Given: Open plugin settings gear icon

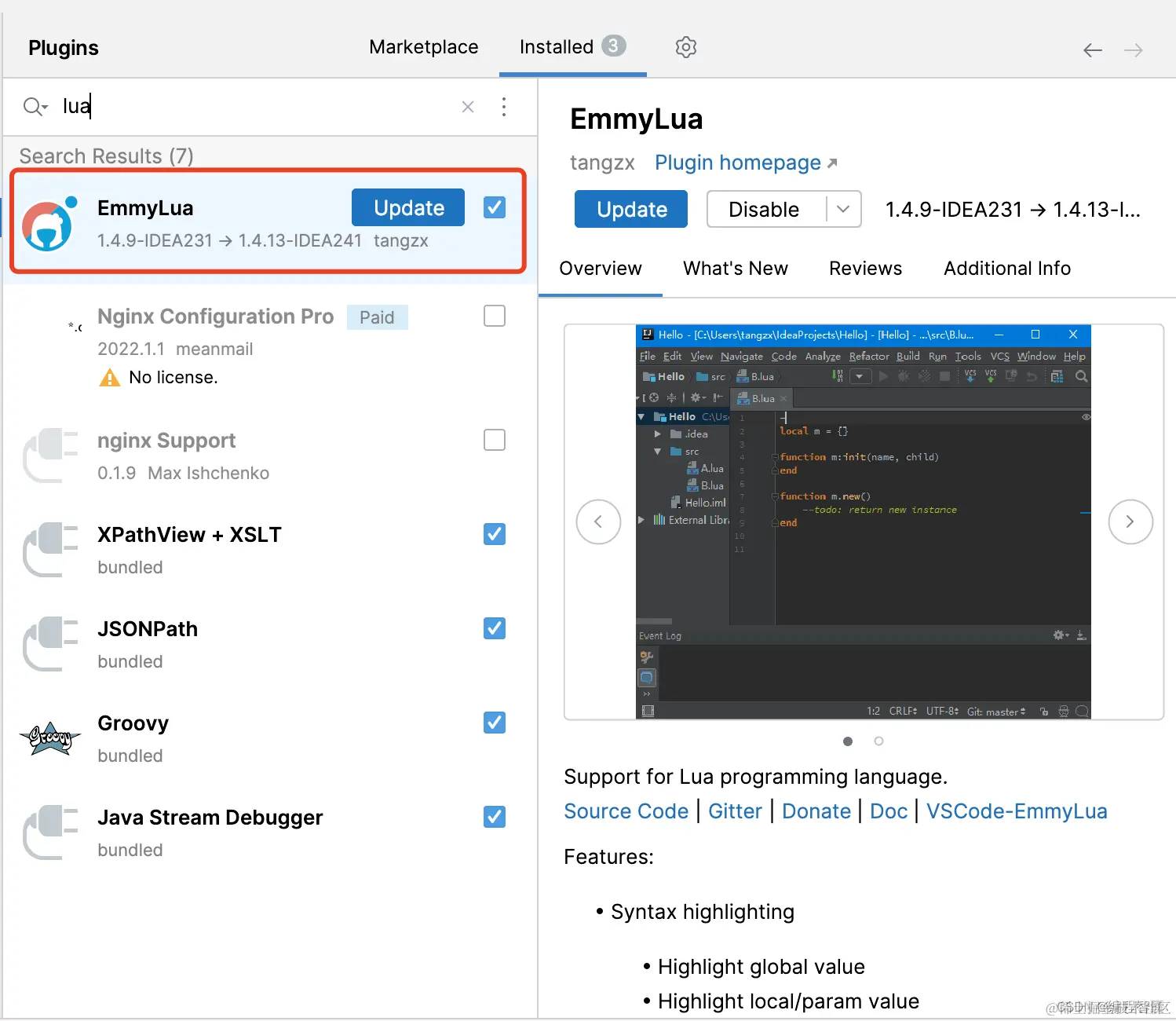Looking at the screenshot, I should 685,47.
